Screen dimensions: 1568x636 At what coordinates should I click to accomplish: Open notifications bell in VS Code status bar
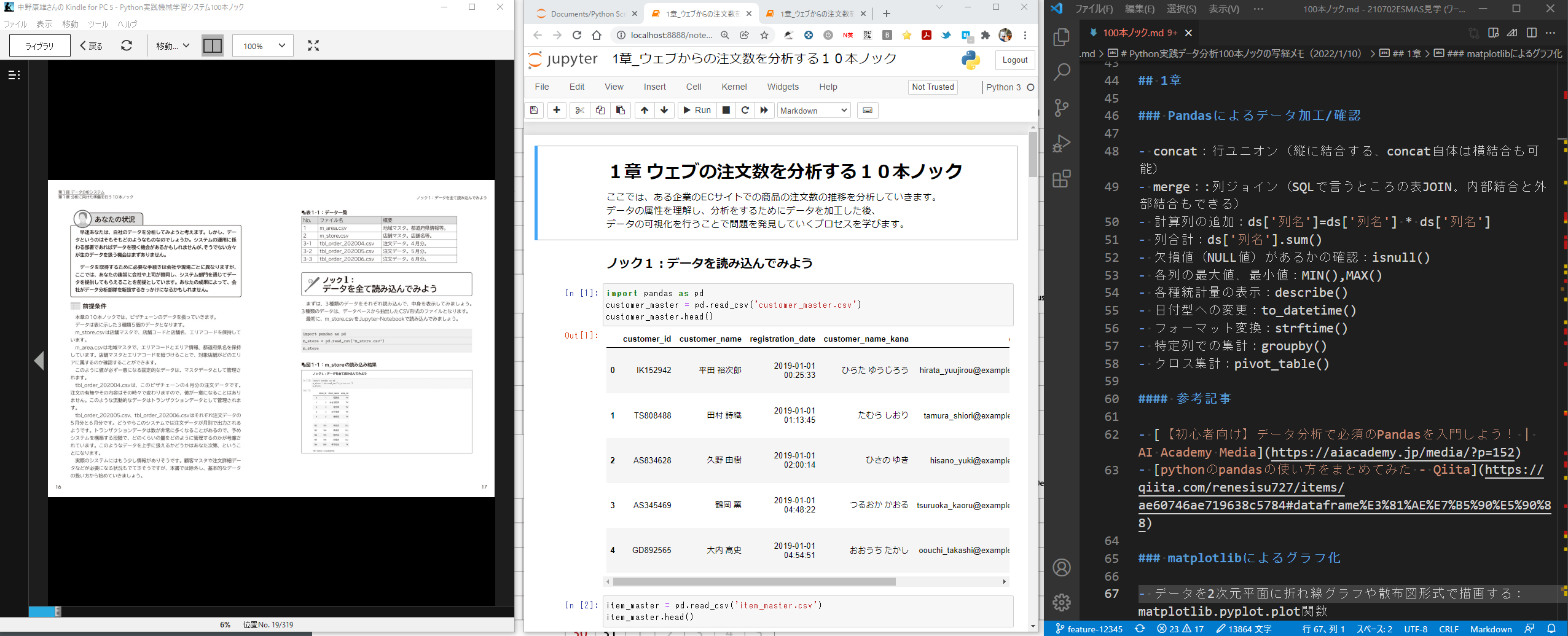1551,629
